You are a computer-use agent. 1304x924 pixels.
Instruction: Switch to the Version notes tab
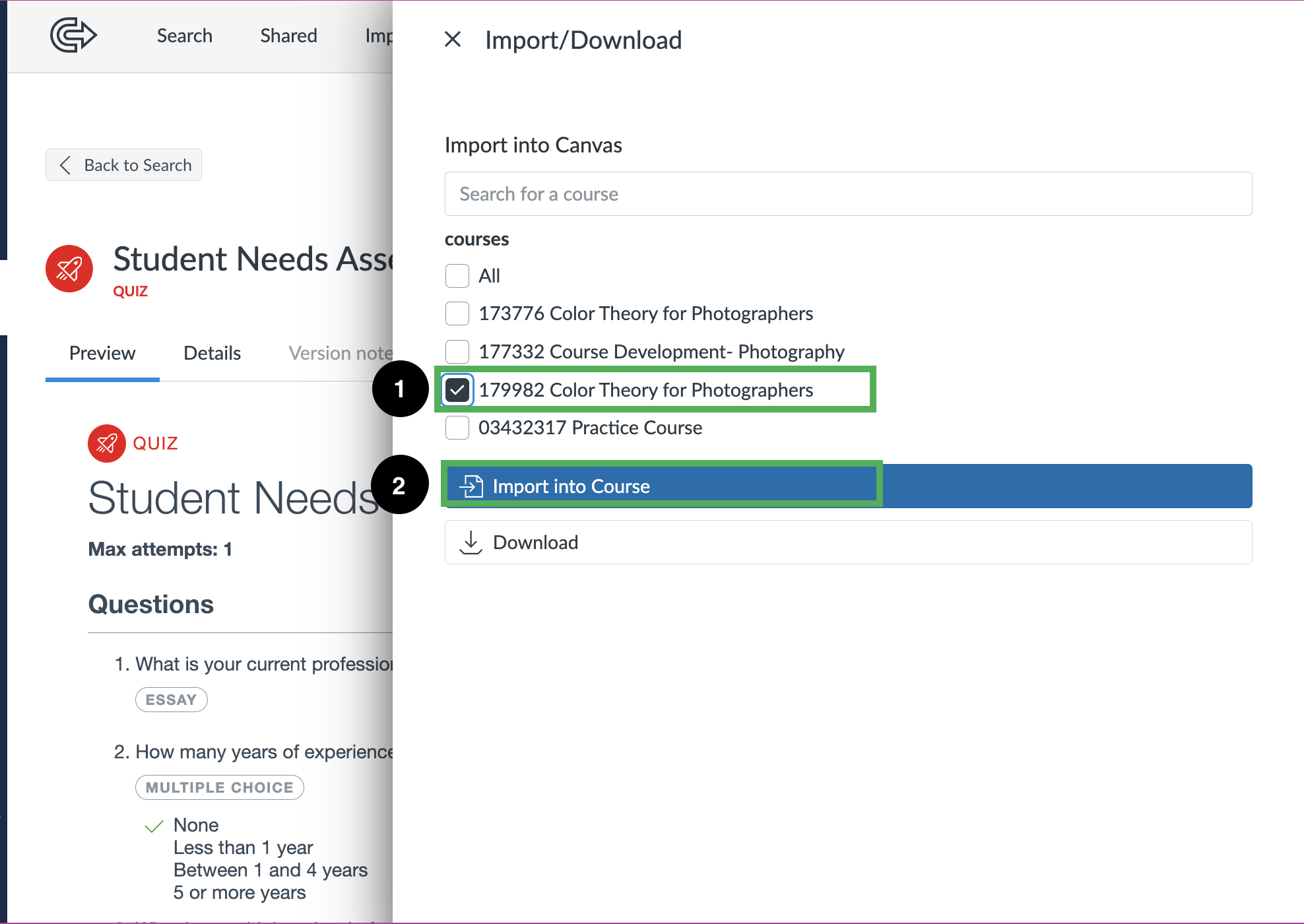tap(341, 353)
